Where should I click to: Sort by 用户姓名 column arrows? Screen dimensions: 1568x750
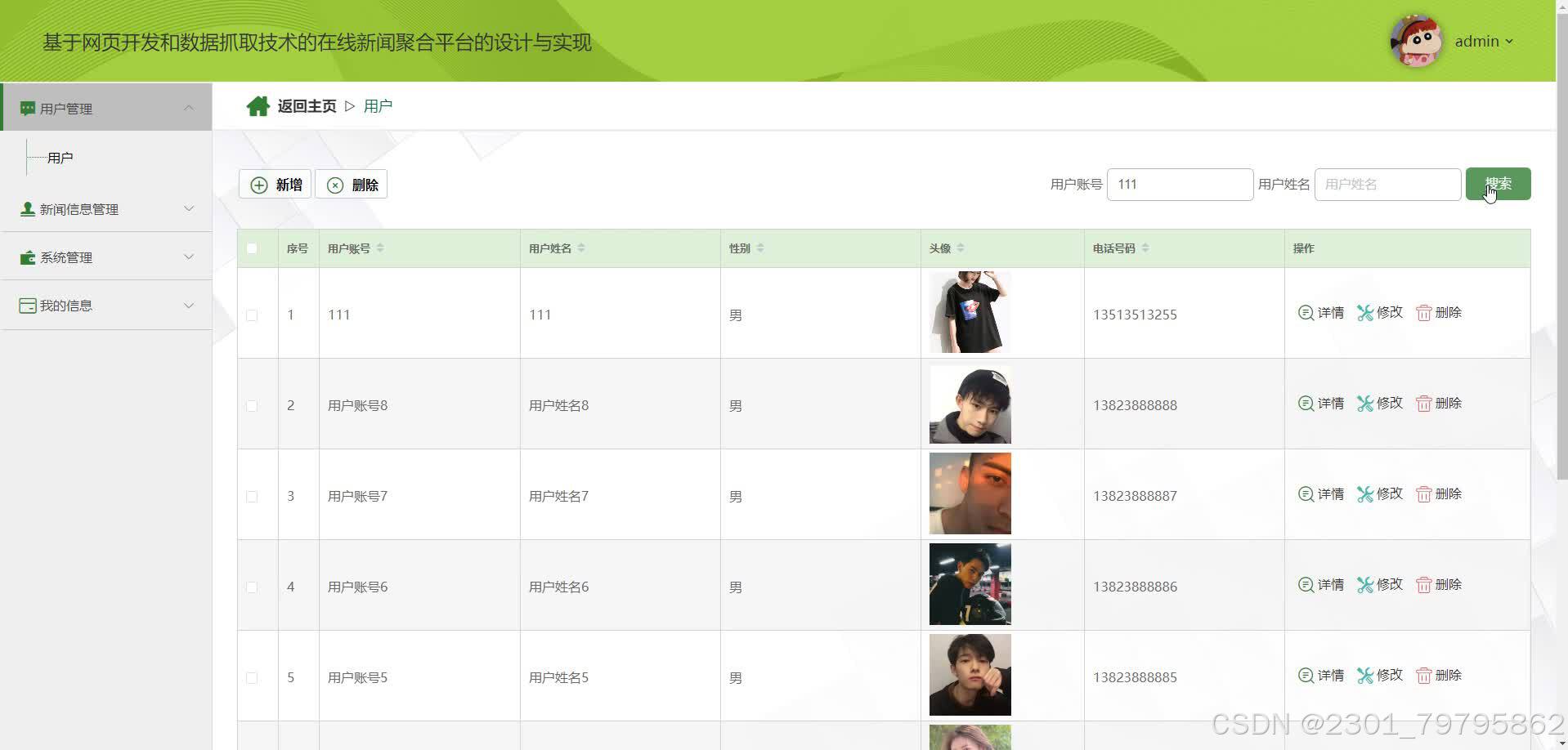(581, 248)
